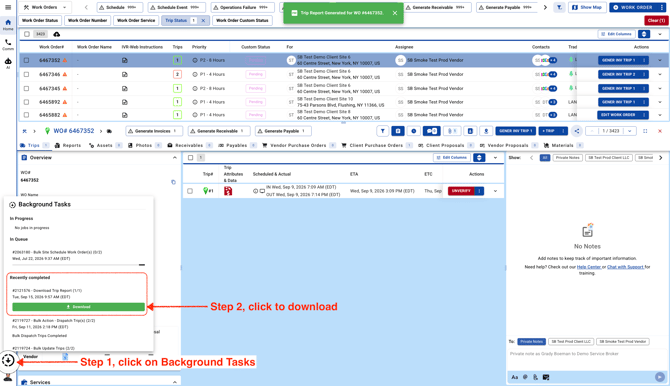
Task: Expand trip #1 row details chevron
Action: tap(495, 191)
